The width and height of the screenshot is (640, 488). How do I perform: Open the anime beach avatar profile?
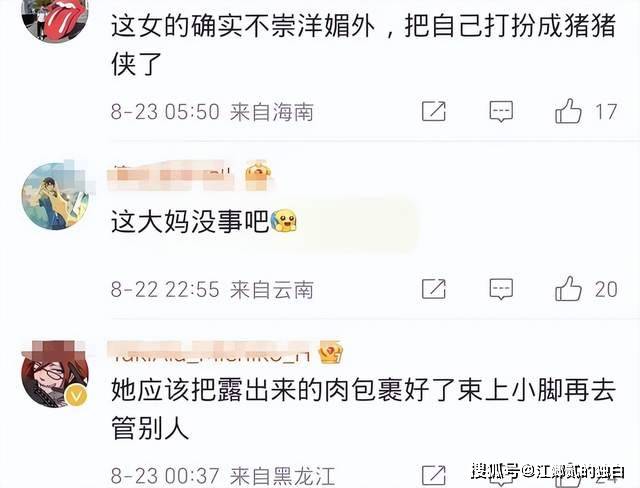point(55,196)
